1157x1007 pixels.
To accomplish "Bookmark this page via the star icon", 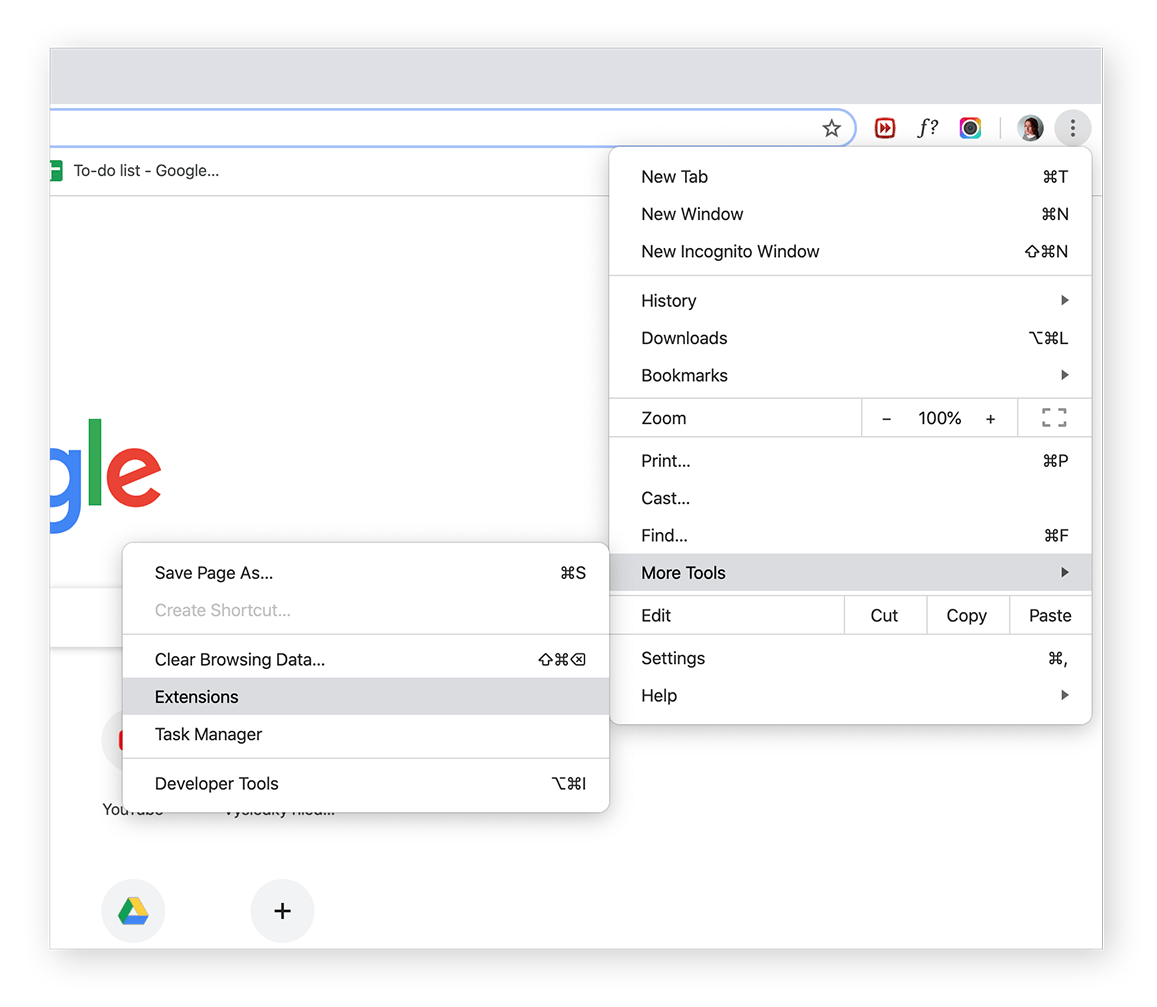I will (x=831, y=128).
